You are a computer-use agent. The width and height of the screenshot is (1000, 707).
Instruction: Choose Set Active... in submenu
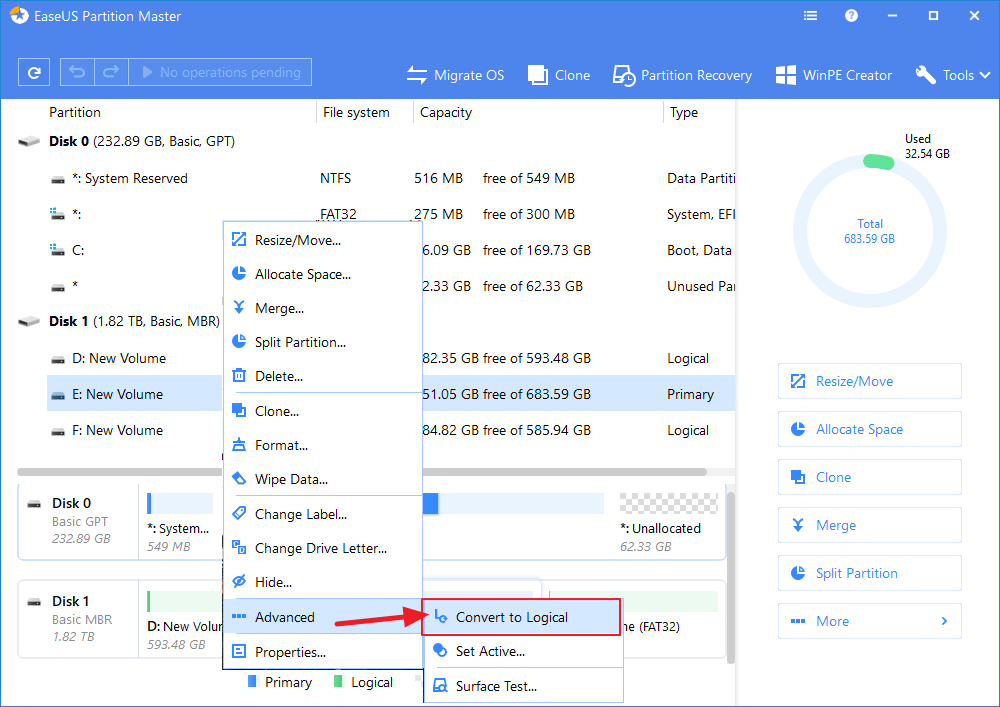[523, 652]
